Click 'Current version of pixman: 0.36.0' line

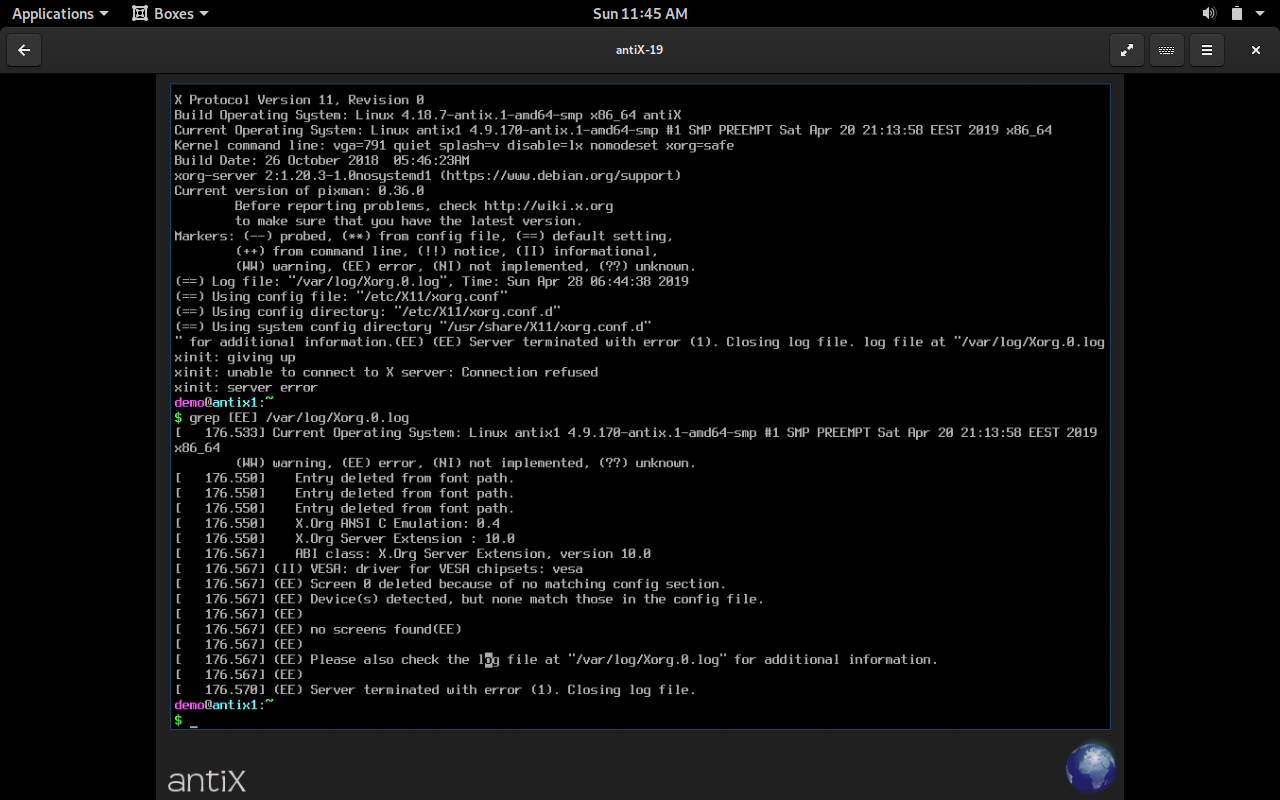point(299,190)
